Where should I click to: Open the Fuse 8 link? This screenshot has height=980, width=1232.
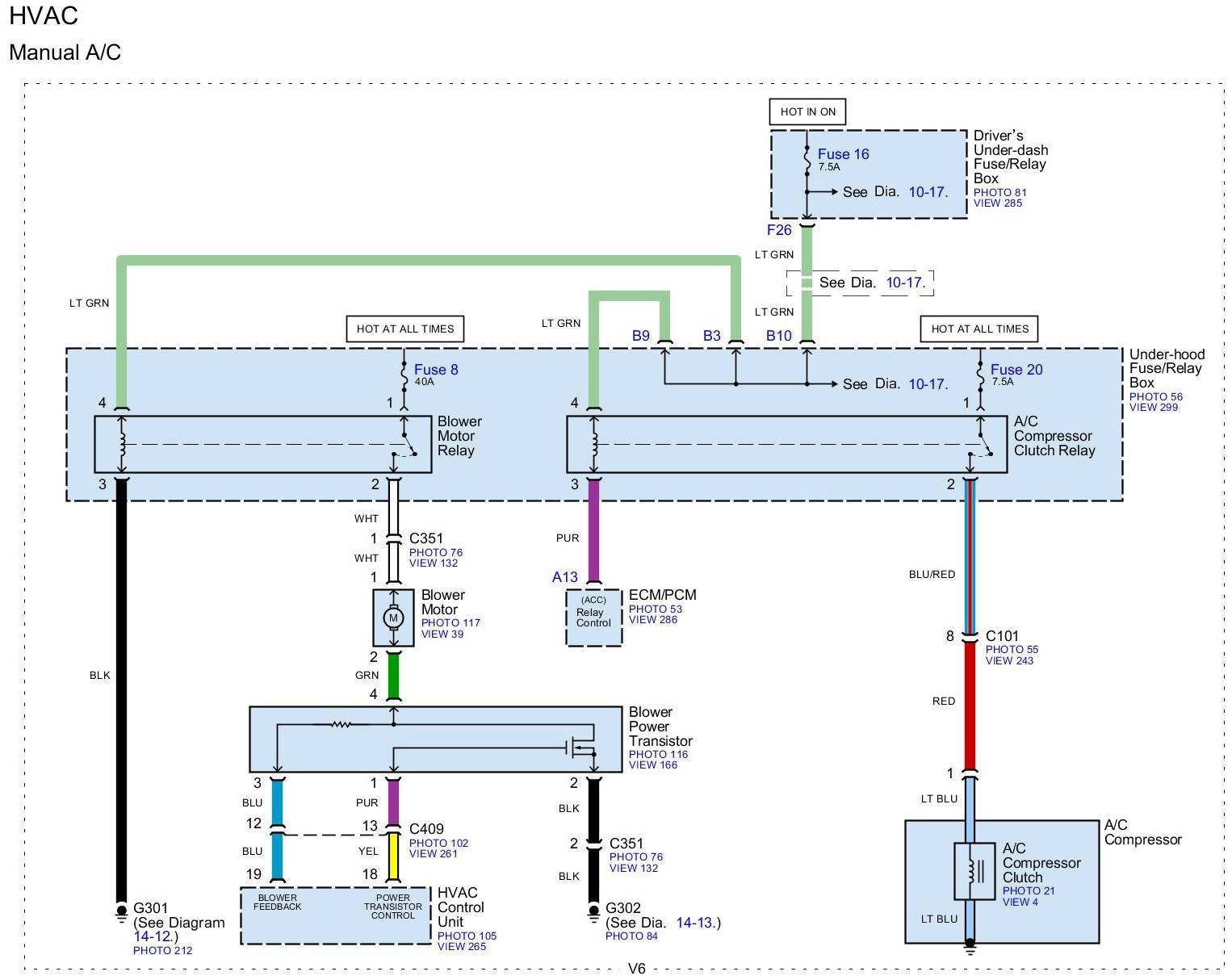[436, 370]
